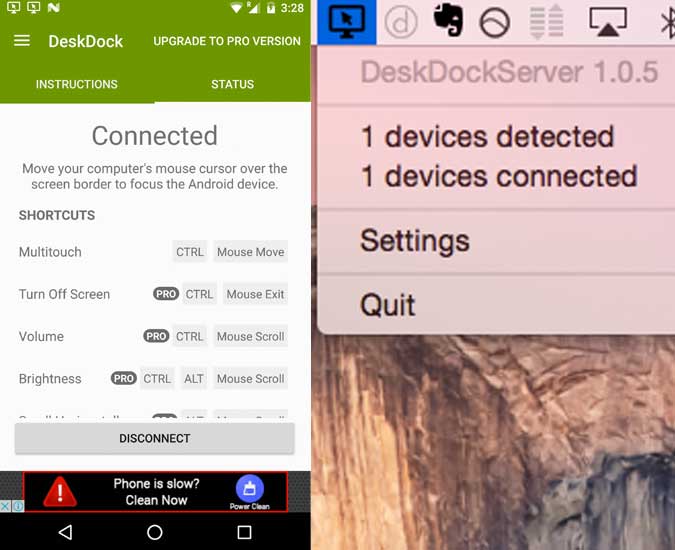Tap the cell signal icon in the status bar
Screen dimensions: 675x550
253,8
